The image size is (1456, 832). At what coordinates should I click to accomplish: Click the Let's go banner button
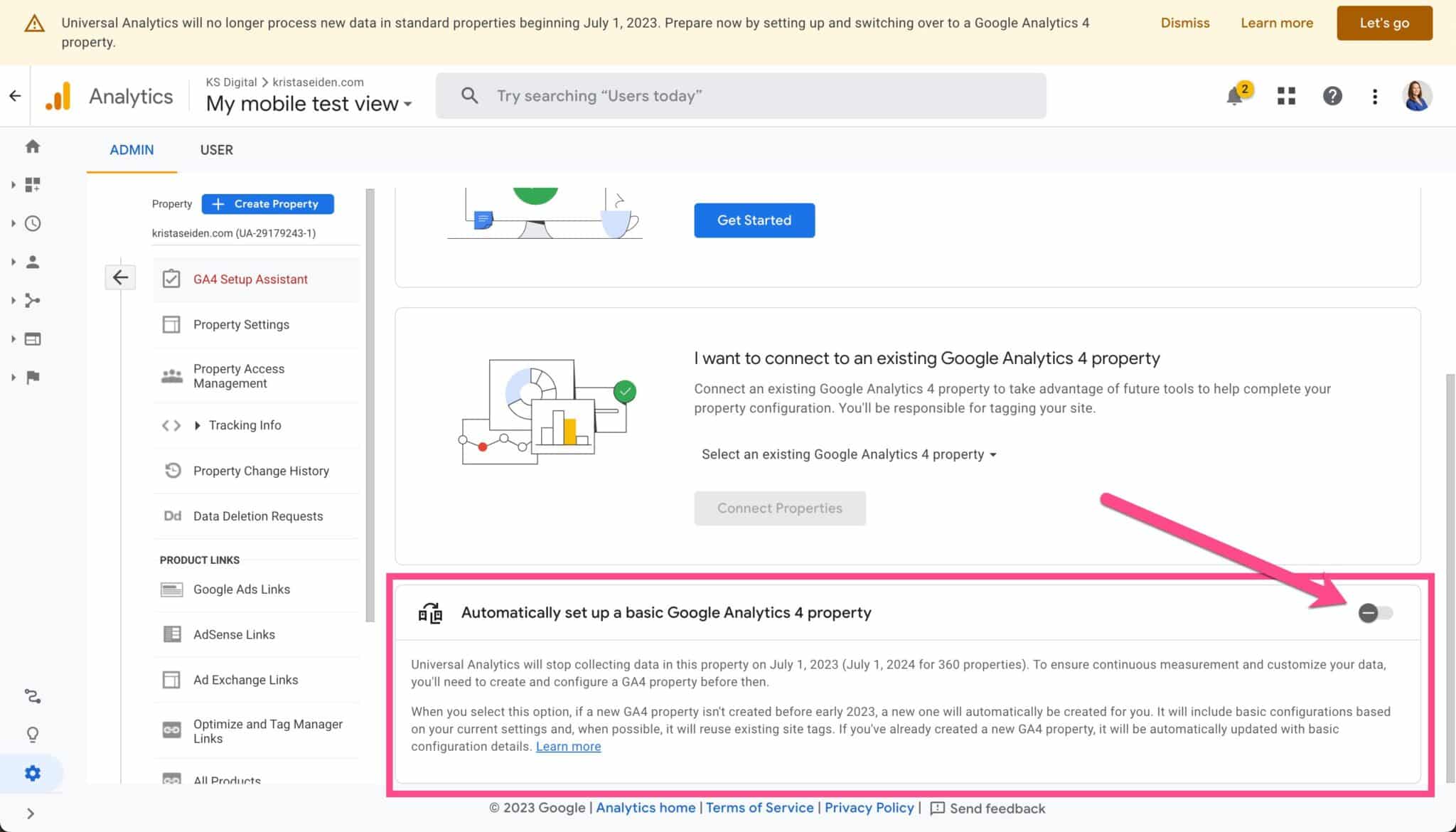1385,22
